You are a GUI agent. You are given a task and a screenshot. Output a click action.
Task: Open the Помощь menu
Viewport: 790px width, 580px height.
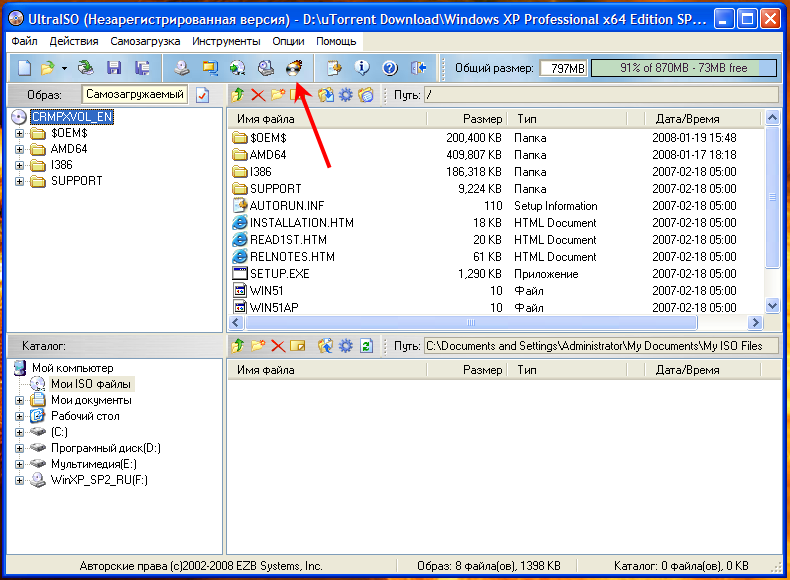pos(336,41)
